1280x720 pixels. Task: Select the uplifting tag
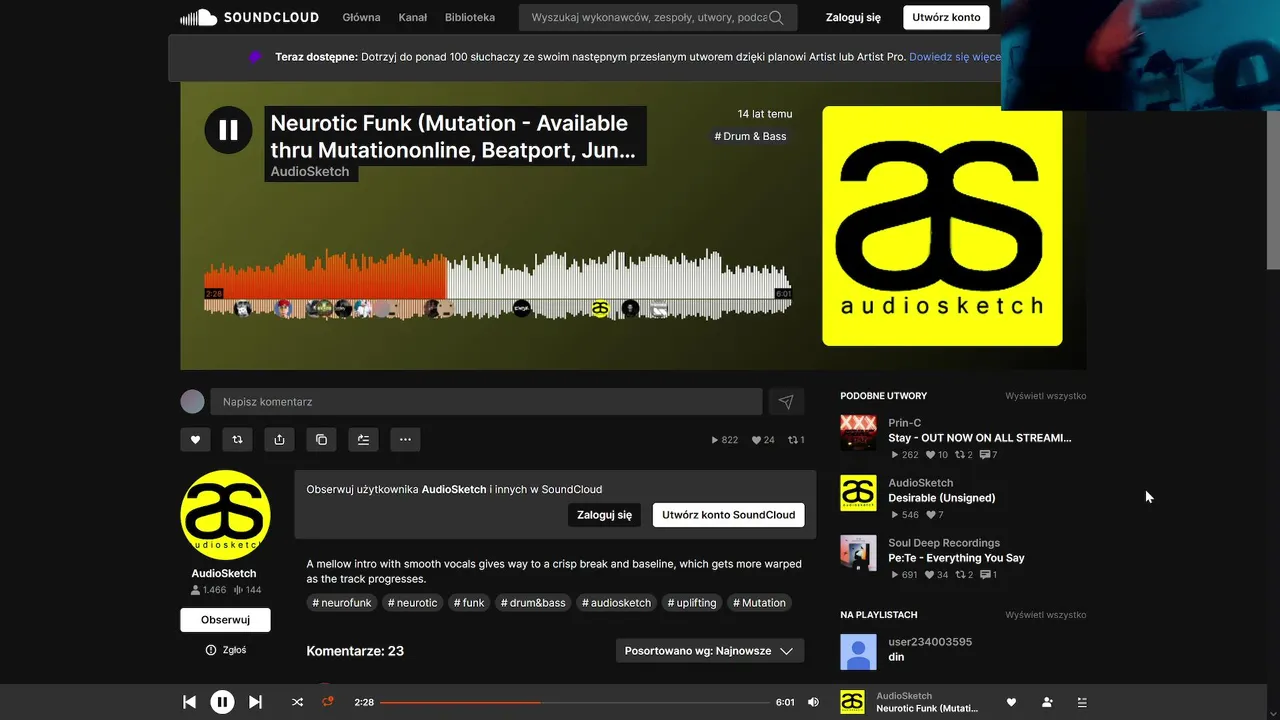[x=692, y=603]
